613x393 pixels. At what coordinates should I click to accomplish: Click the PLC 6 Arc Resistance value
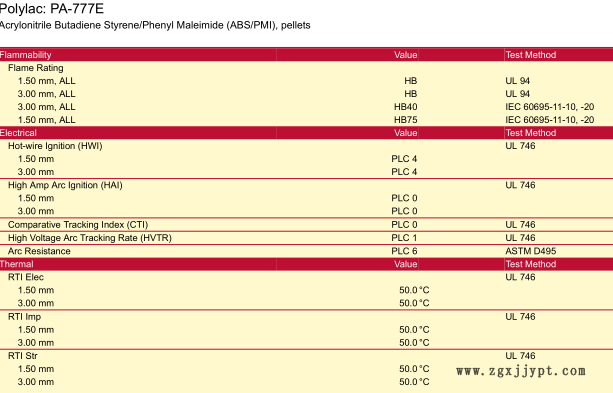pyautogui.click(x=404, y=251)
